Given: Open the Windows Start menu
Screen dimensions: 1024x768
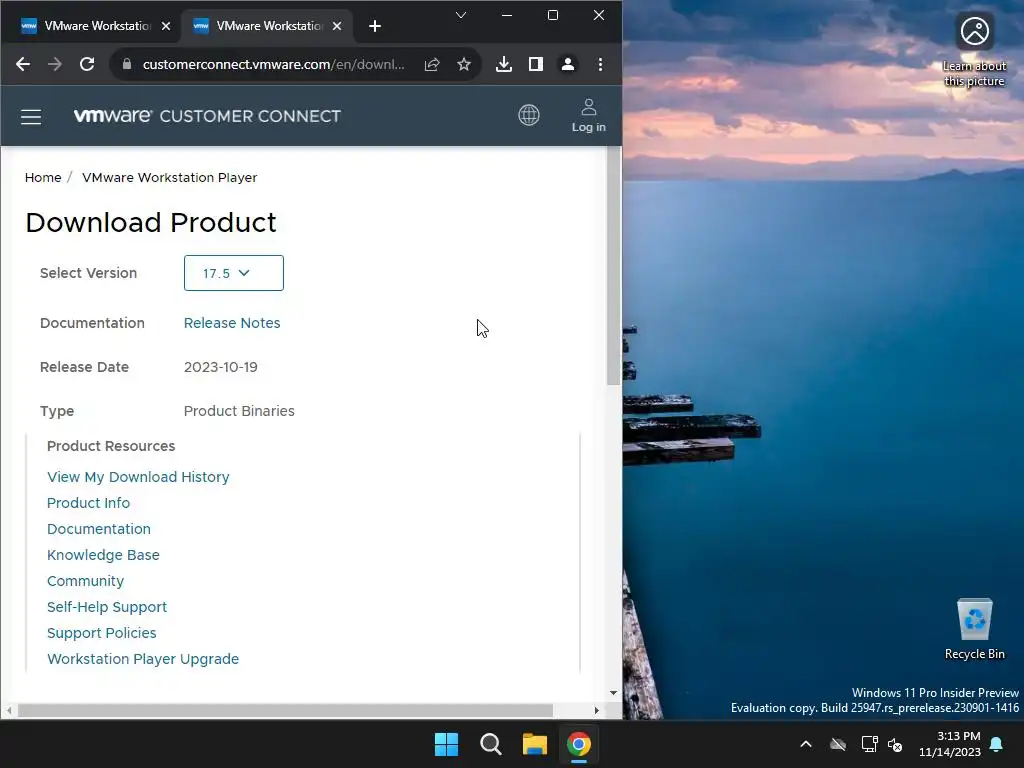Looking at the screenshot, I should tap(447, 744).
